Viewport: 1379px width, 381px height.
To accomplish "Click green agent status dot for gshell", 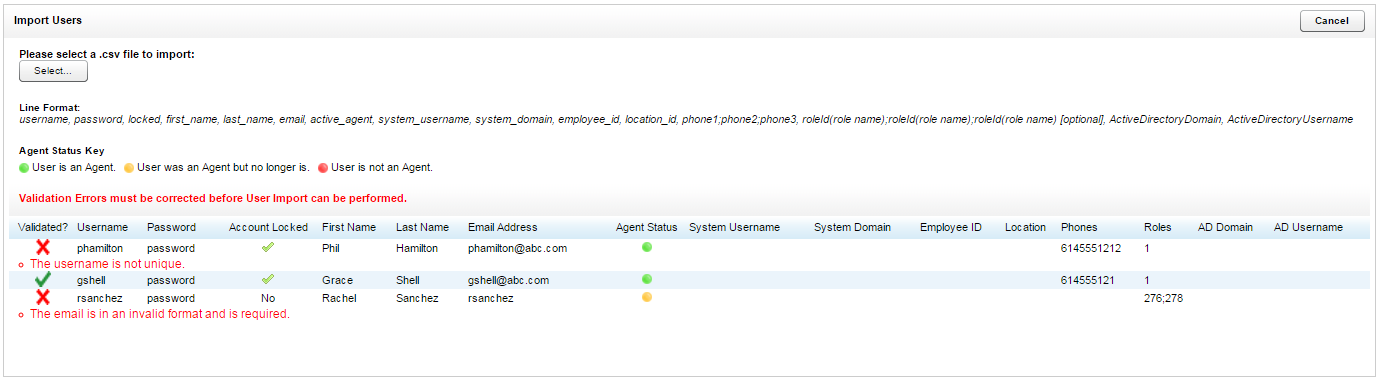I will 647,279.
